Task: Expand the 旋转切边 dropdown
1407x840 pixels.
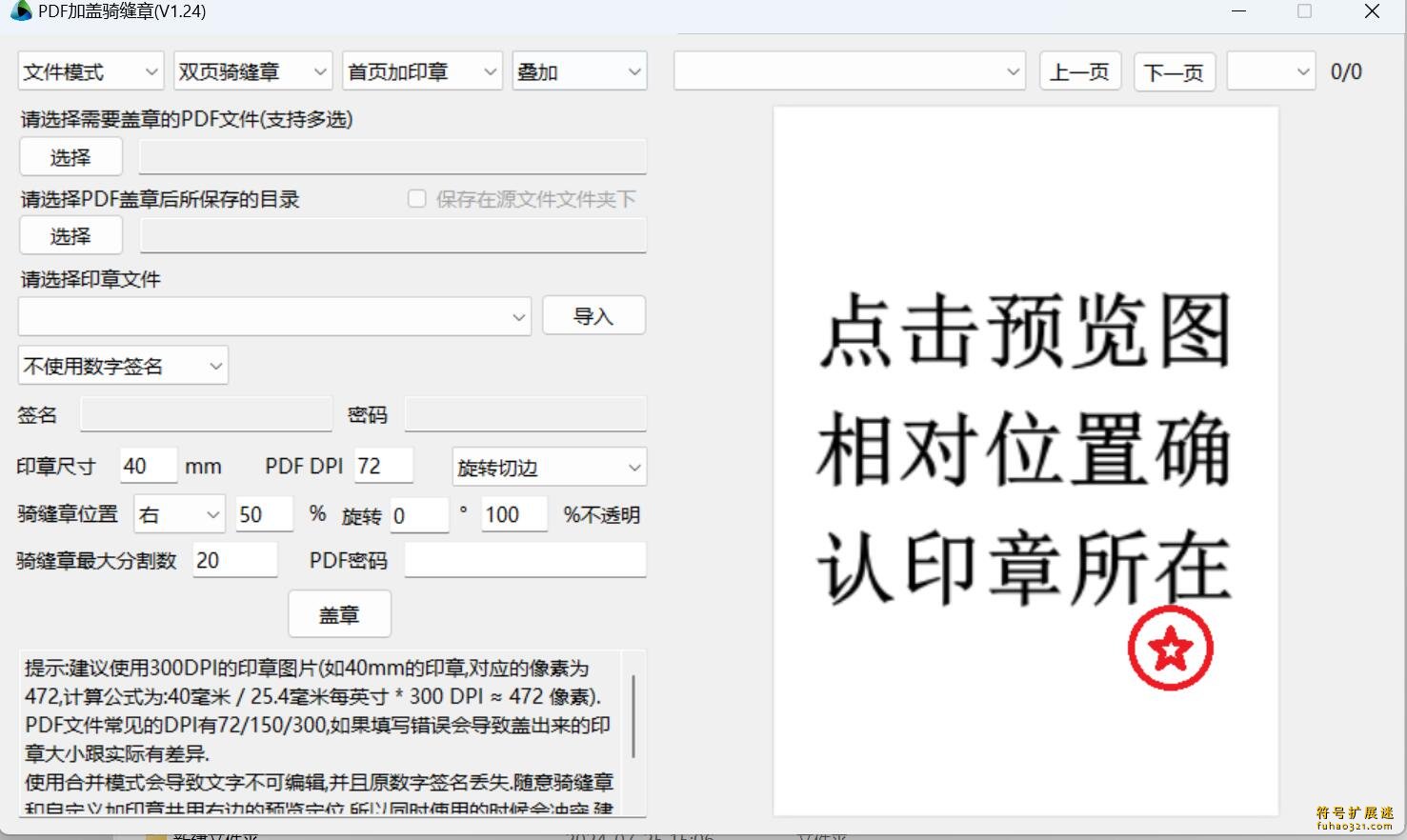Action: pos(549,468)
